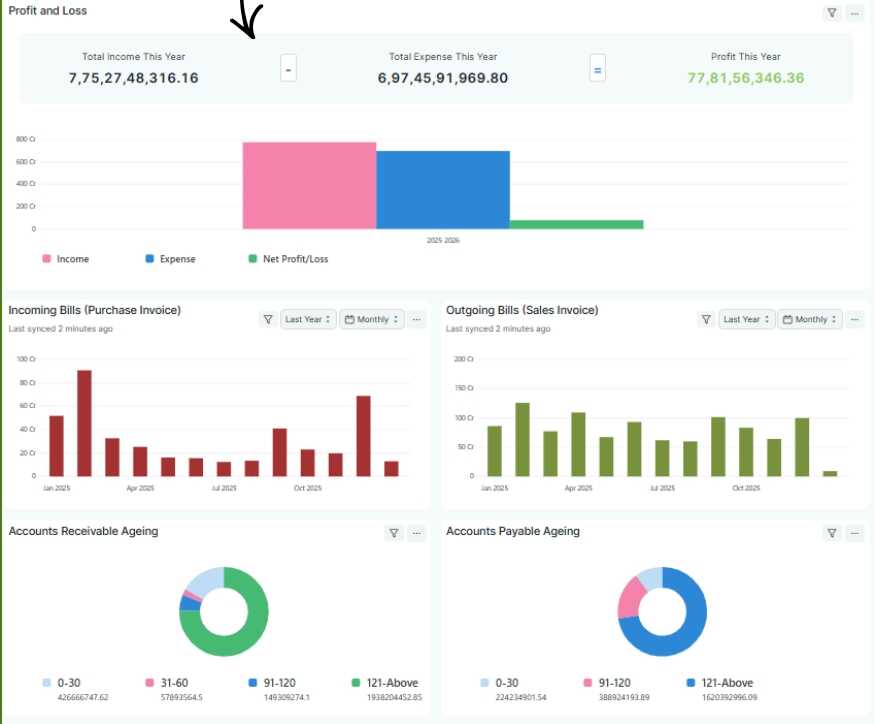Click the Total Income This Year value
This screenshot has height=724, width=875.
(133, 78)
